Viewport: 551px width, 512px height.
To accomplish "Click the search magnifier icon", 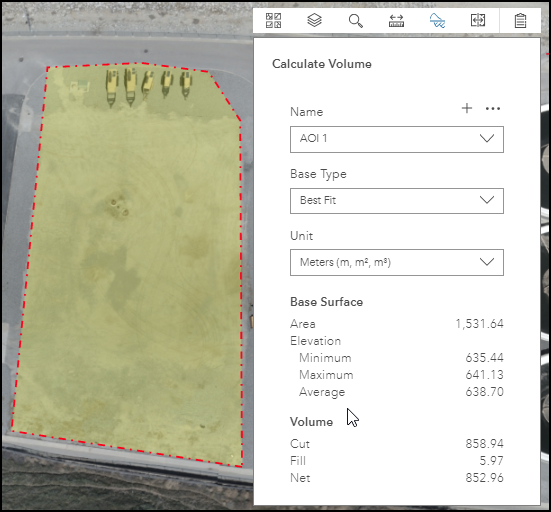I will [355, 21].
